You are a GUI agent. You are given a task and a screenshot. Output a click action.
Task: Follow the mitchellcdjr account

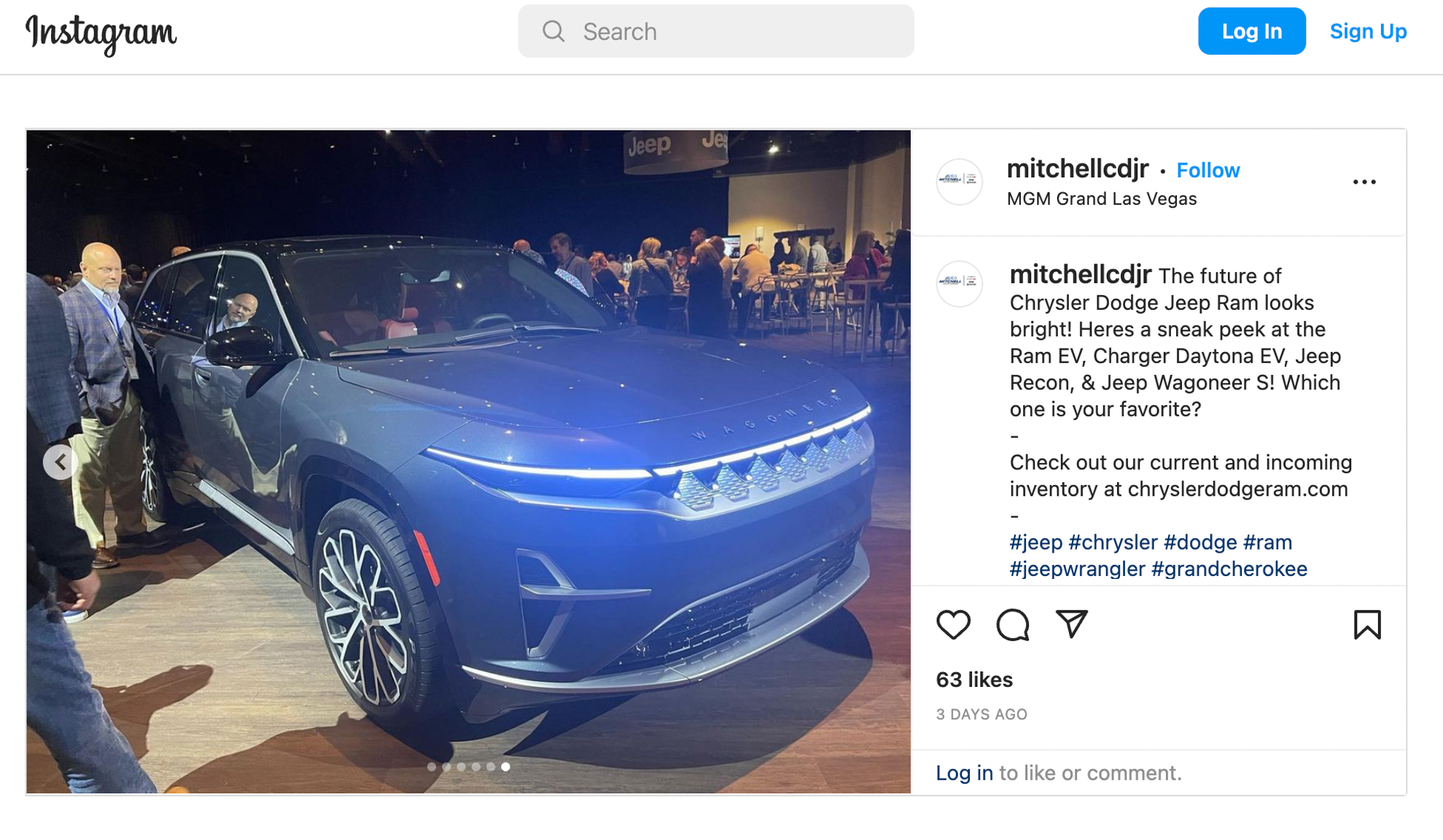(1207, 170)
